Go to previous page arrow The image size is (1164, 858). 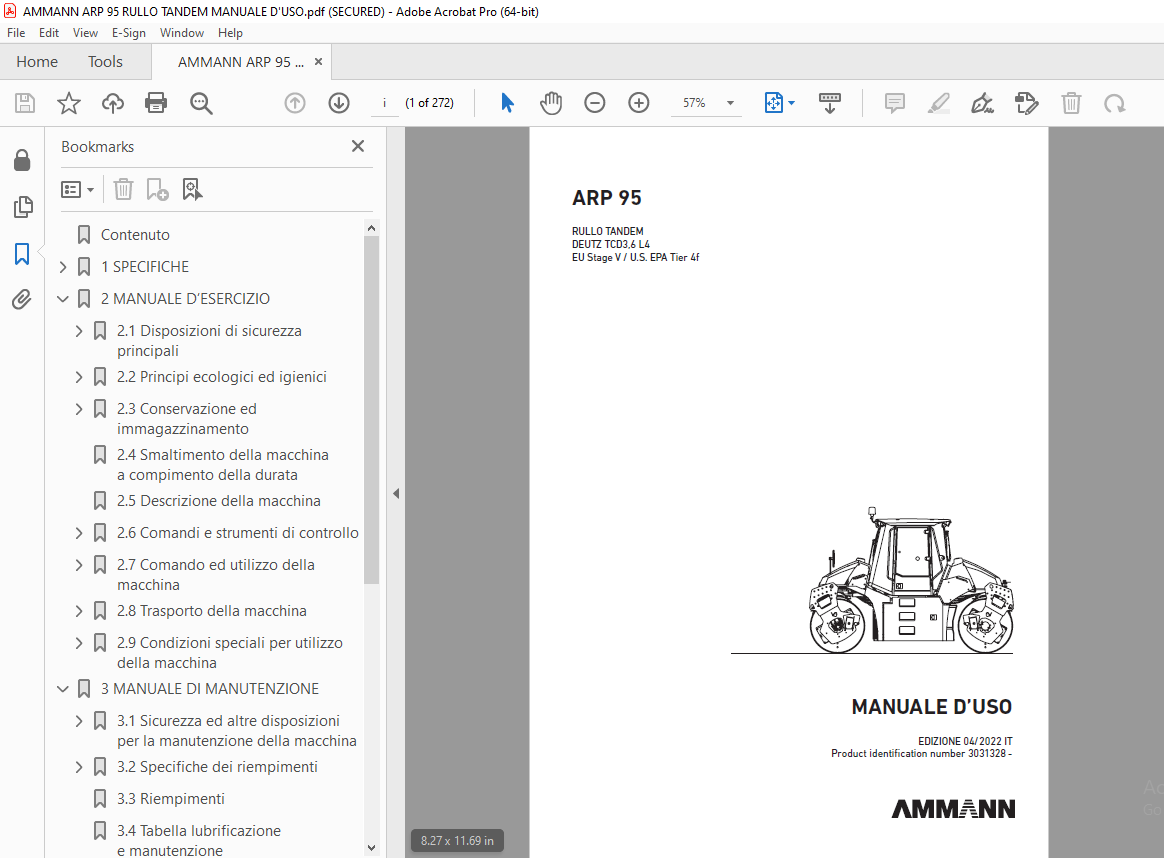click(x=295, y=103)
